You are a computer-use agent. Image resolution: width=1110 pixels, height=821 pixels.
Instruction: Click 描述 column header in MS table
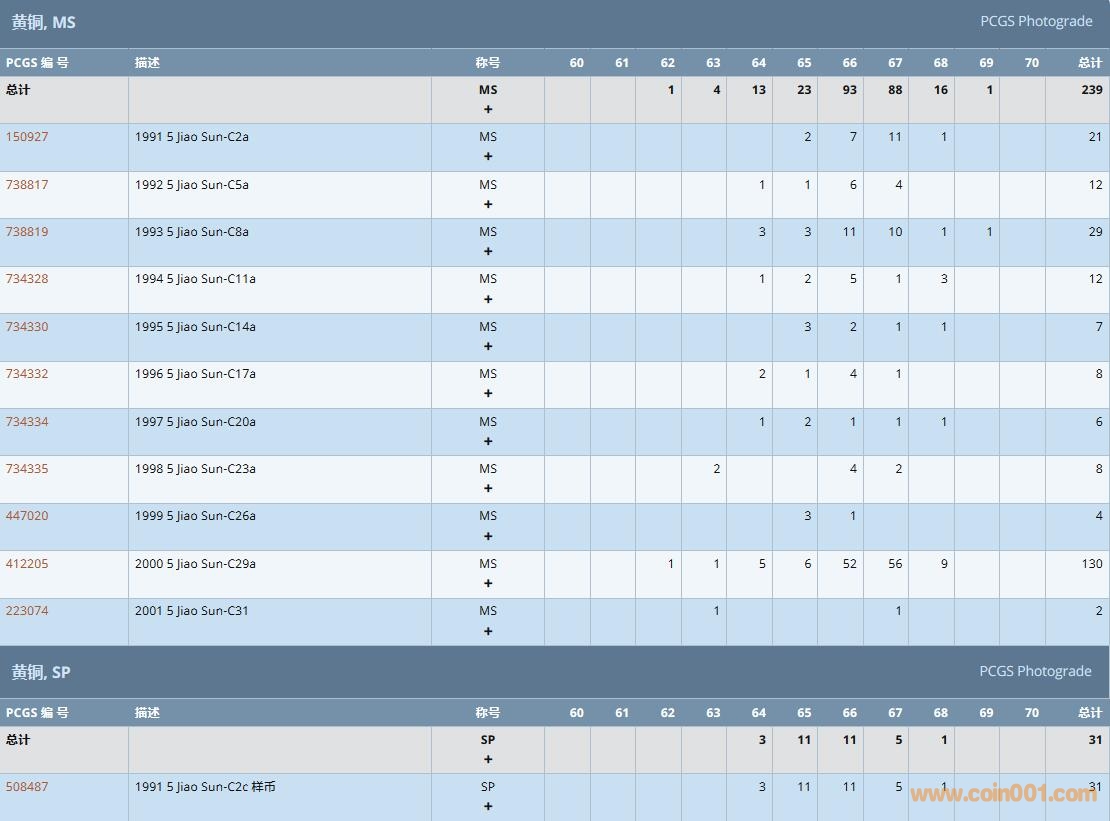click(x=147, y=63)
